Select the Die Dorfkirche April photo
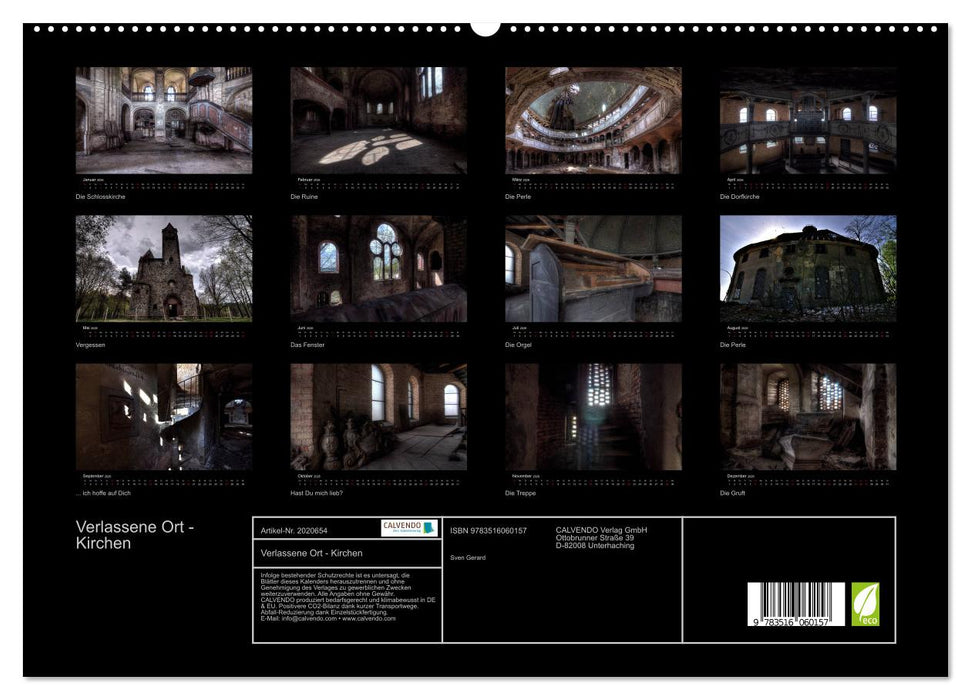The height and width of the screenshot is (700, 971). [808, 121]
